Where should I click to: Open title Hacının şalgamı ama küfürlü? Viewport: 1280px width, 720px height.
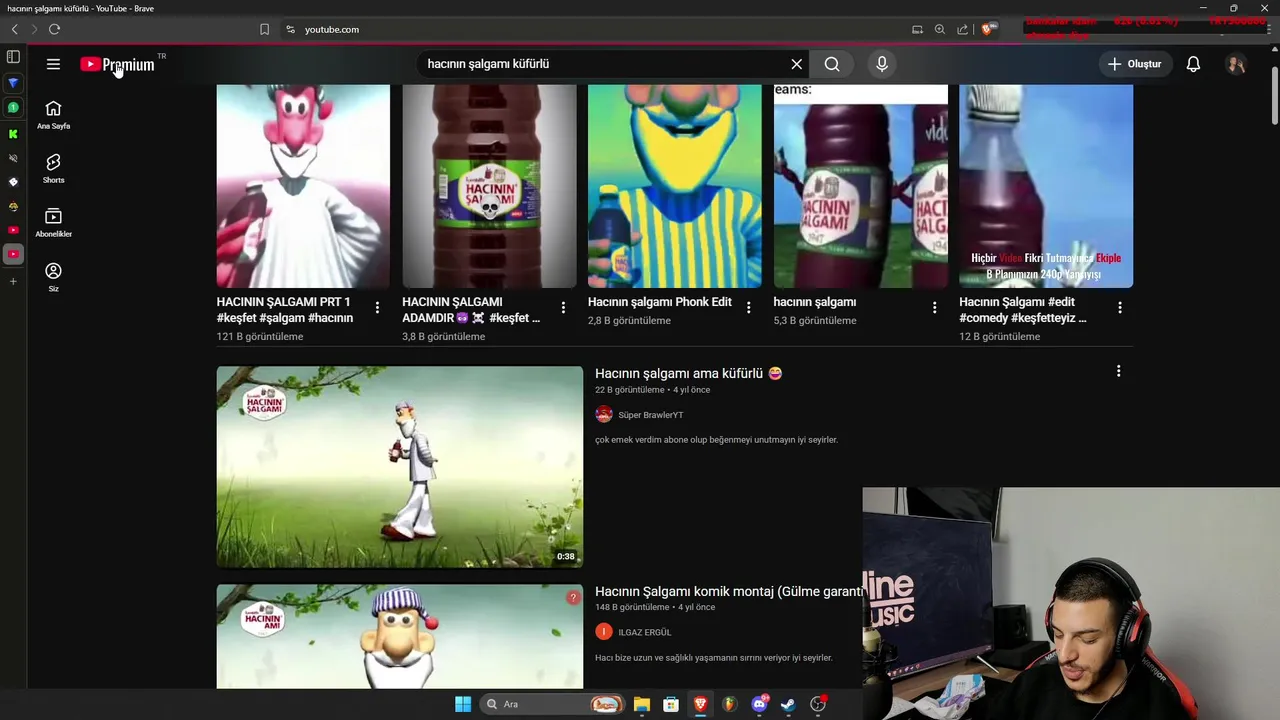point(689,373)
